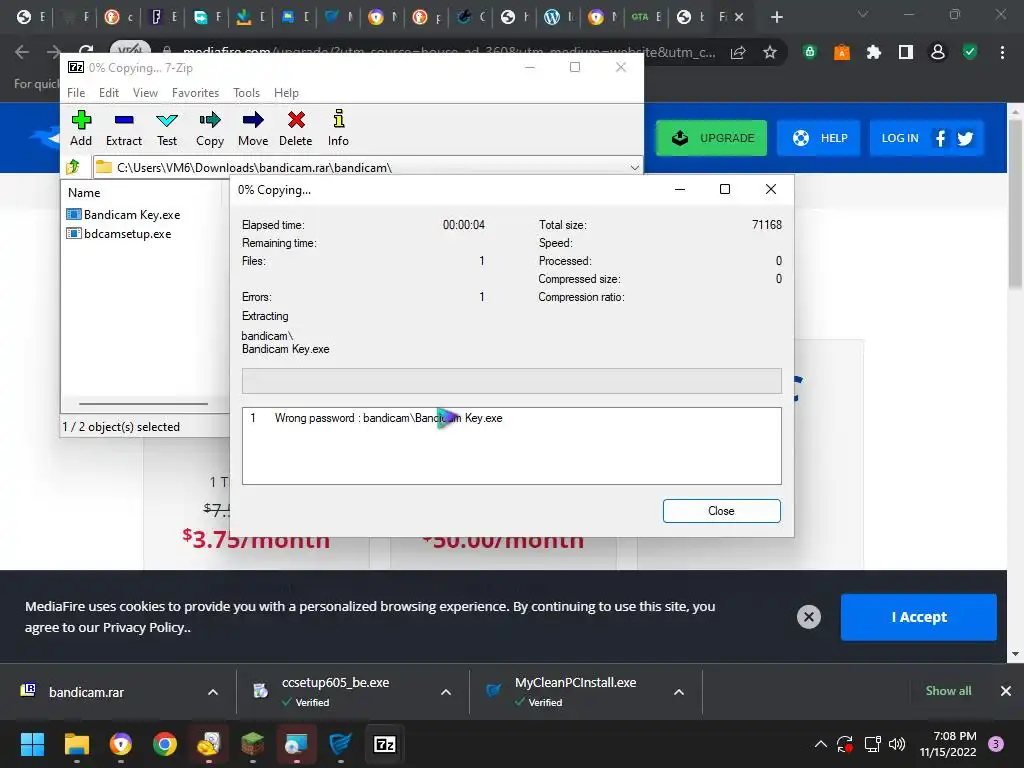Open tab search chevron in Chrome

[863, 14]
